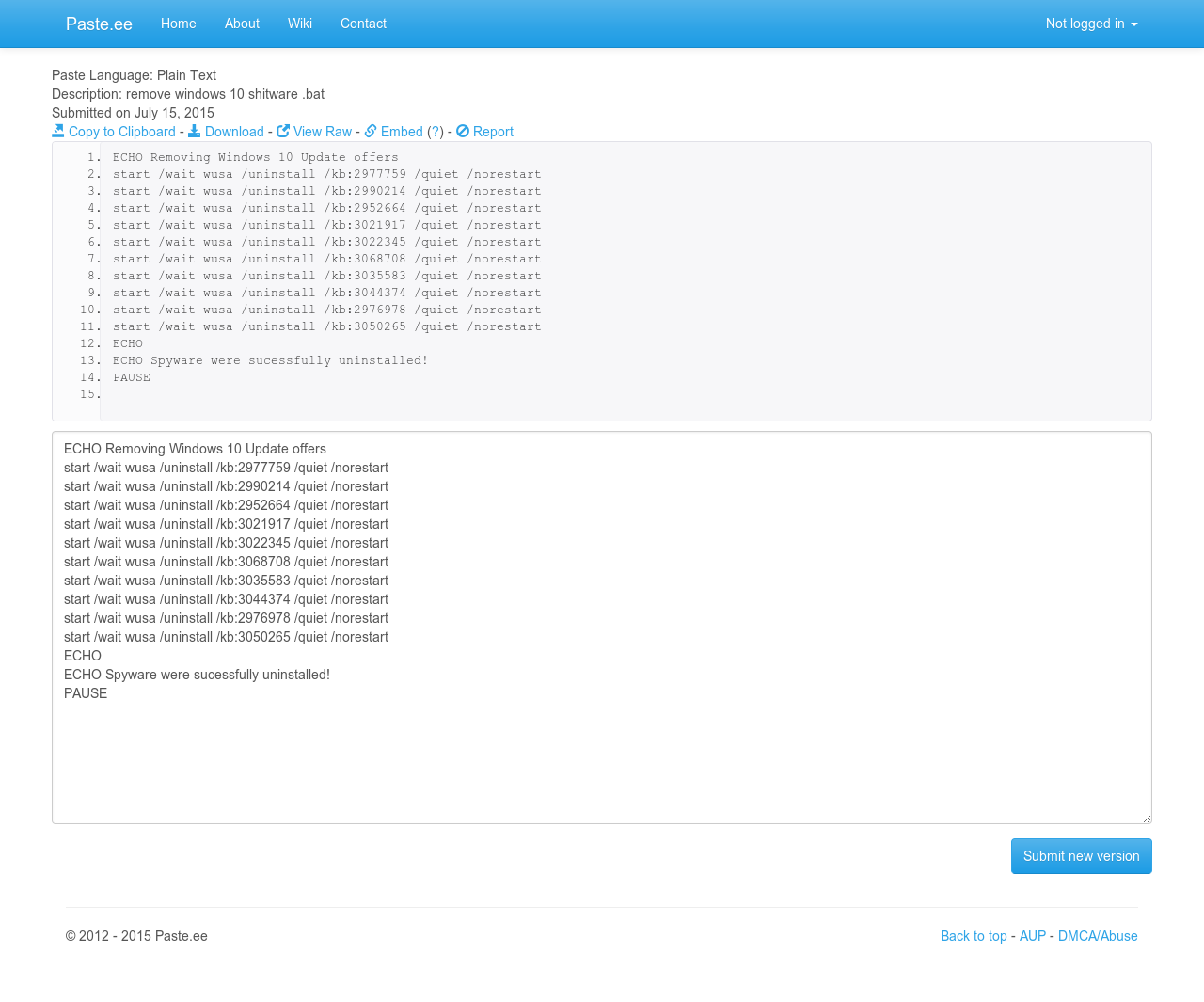Click the question mark embed help link
Image resolution: width=1204 pixels, height=1002 pixels.
[436, 132]
